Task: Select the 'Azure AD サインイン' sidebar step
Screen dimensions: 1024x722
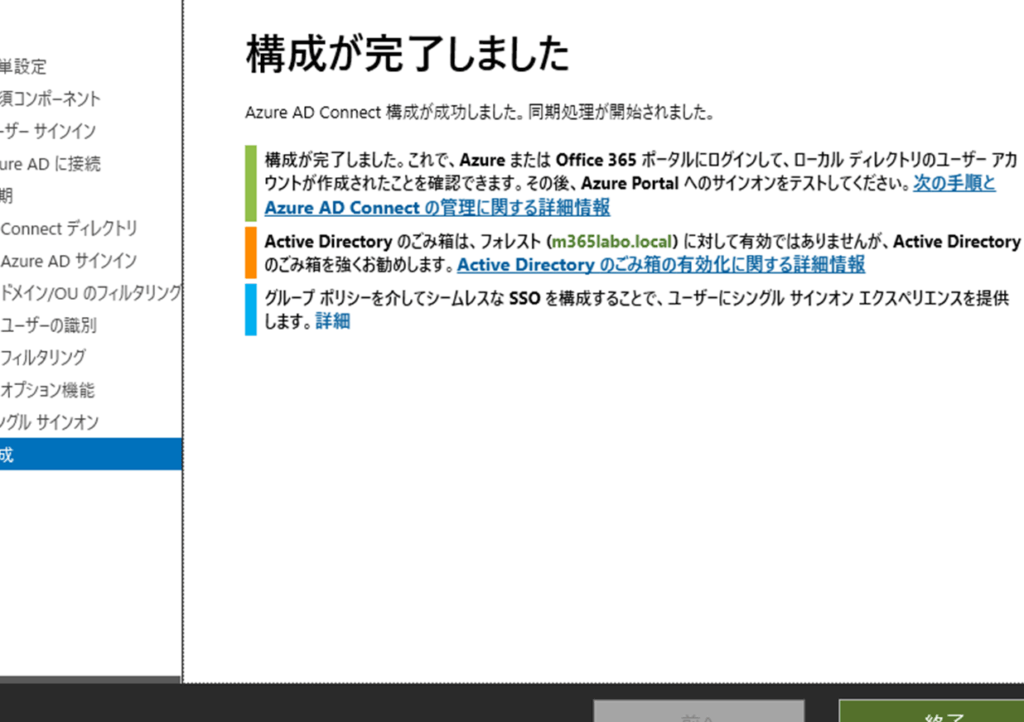Action: coord(69,260)
